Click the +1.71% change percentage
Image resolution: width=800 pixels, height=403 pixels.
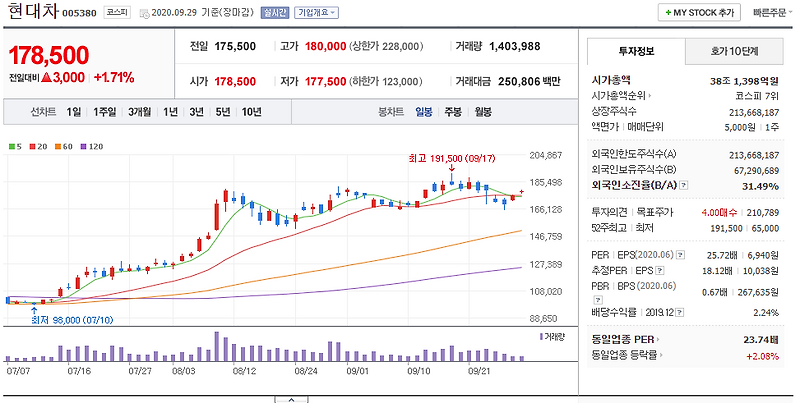pos(114,78)
